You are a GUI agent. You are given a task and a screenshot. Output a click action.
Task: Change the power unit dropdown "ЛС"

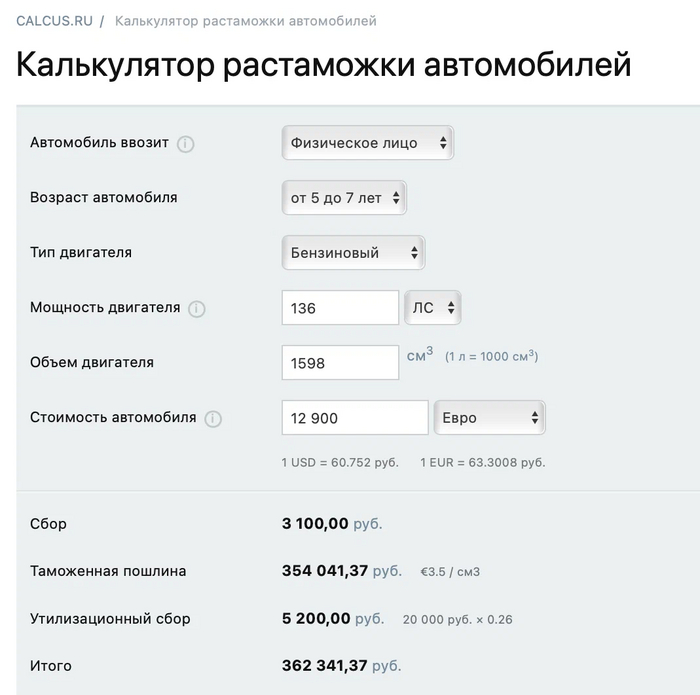pos(433,308)
